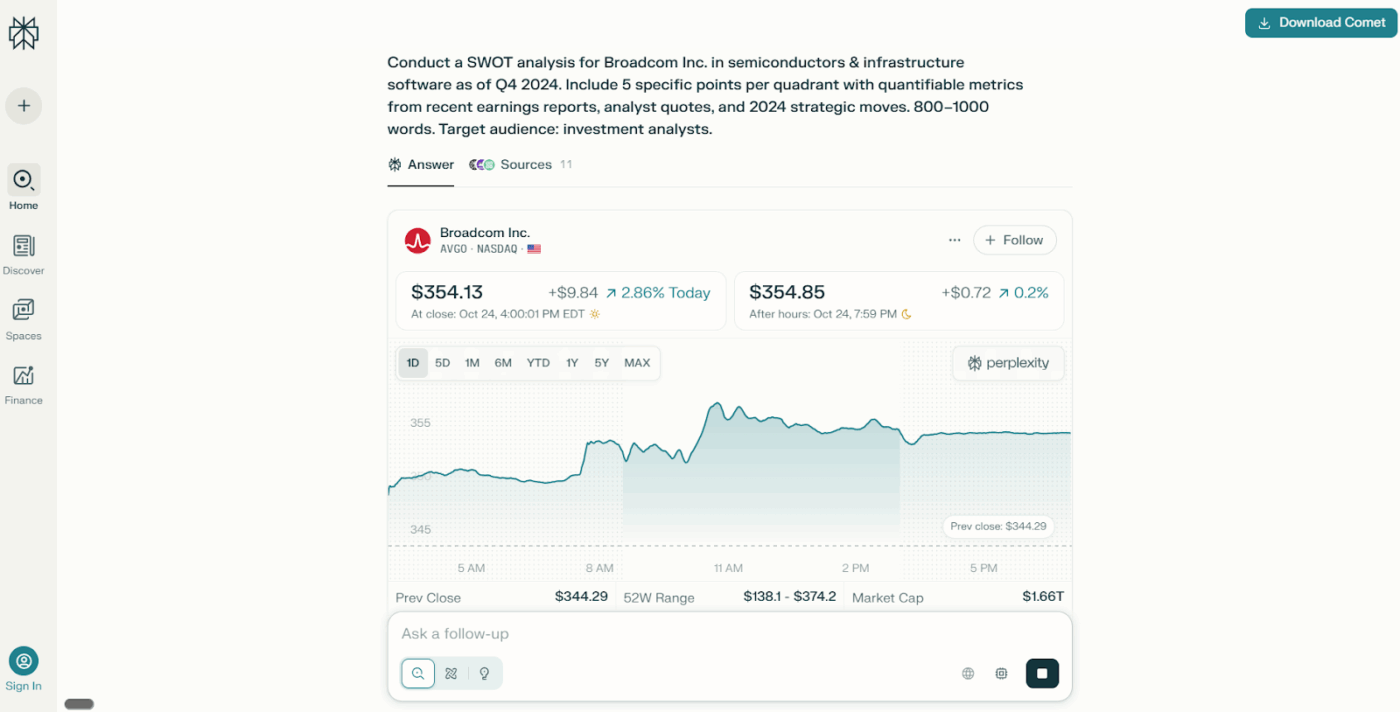Select the Answer tab

pos(421,165)
